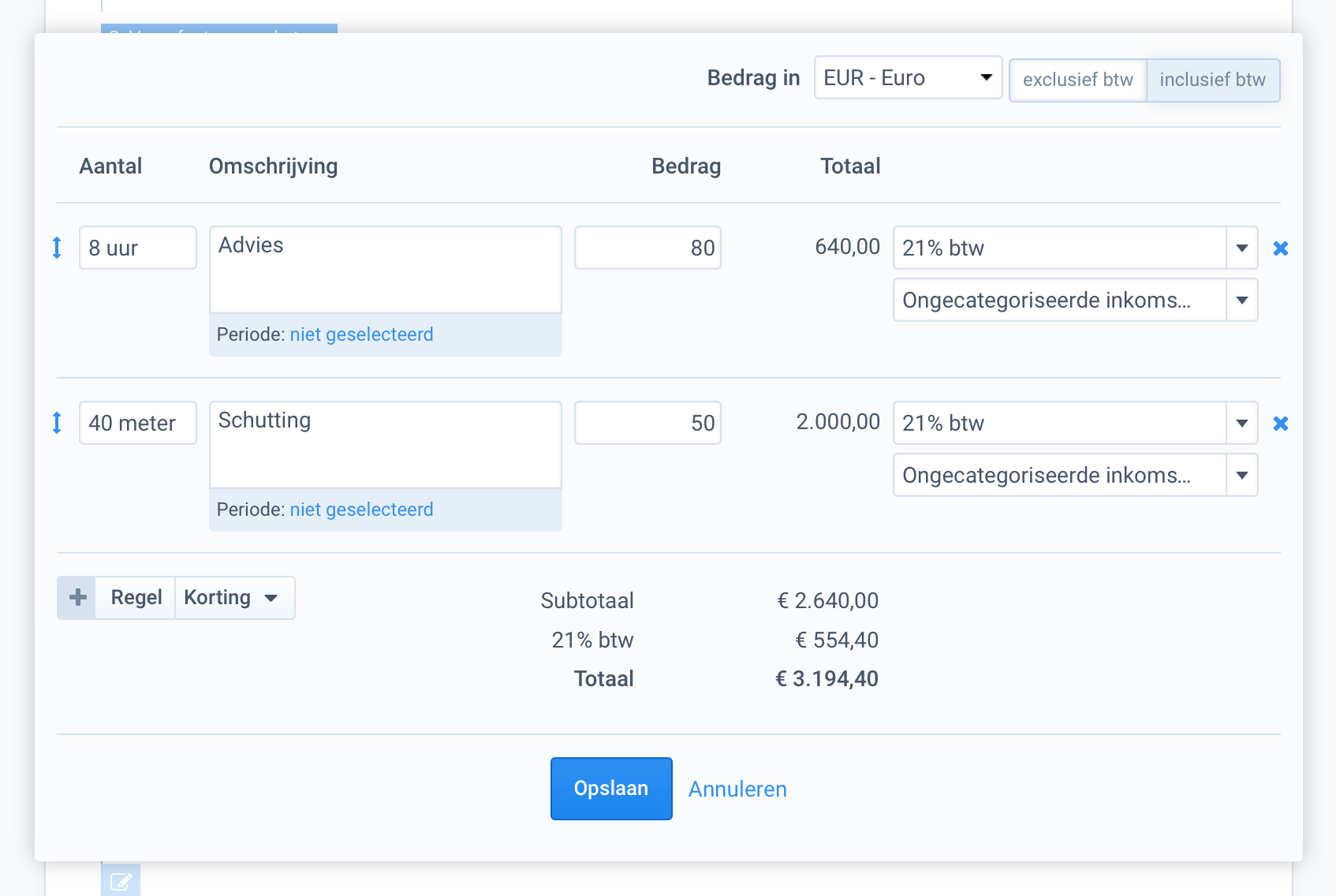The image size is (1336, 896).
Task: Delete the Advies invoice line
Action: [x=1281, y=248]
